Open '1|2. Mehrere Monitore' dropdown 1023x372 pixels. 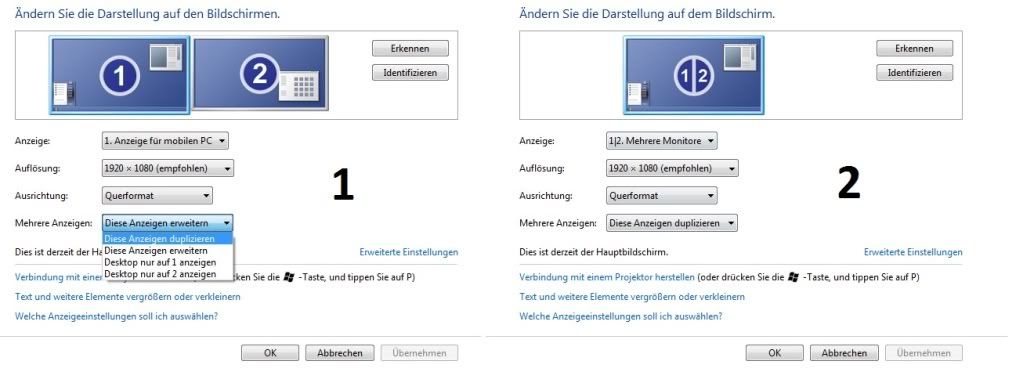pyautogui.click(x=662, y=140)
